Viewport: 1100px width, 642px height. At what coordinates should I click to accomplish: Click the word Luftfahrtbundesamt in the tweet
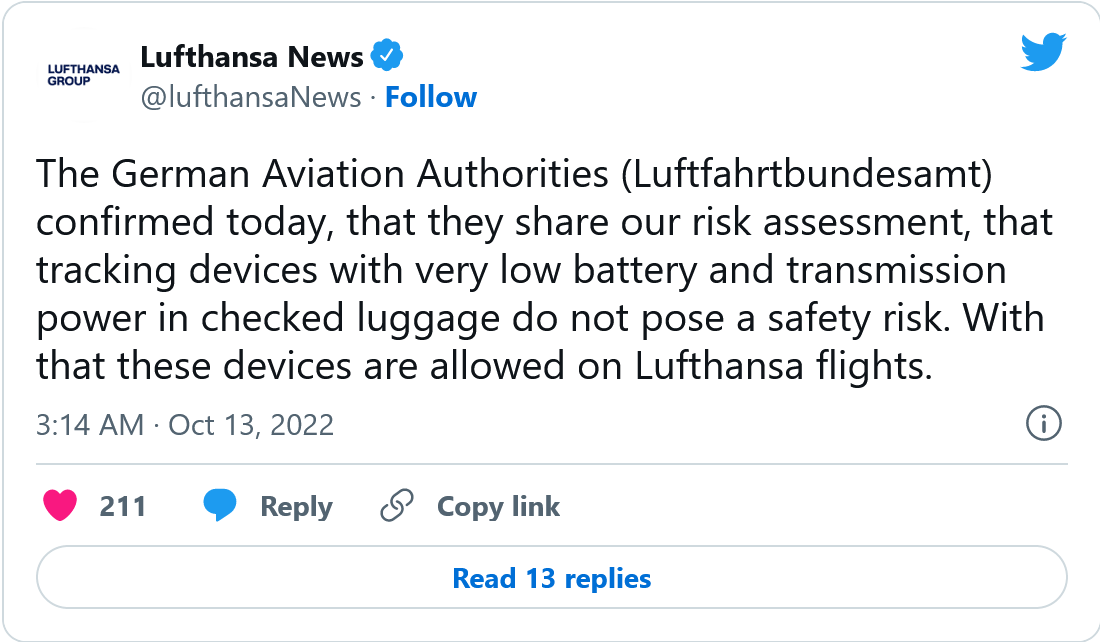click(x=809, y=174)
